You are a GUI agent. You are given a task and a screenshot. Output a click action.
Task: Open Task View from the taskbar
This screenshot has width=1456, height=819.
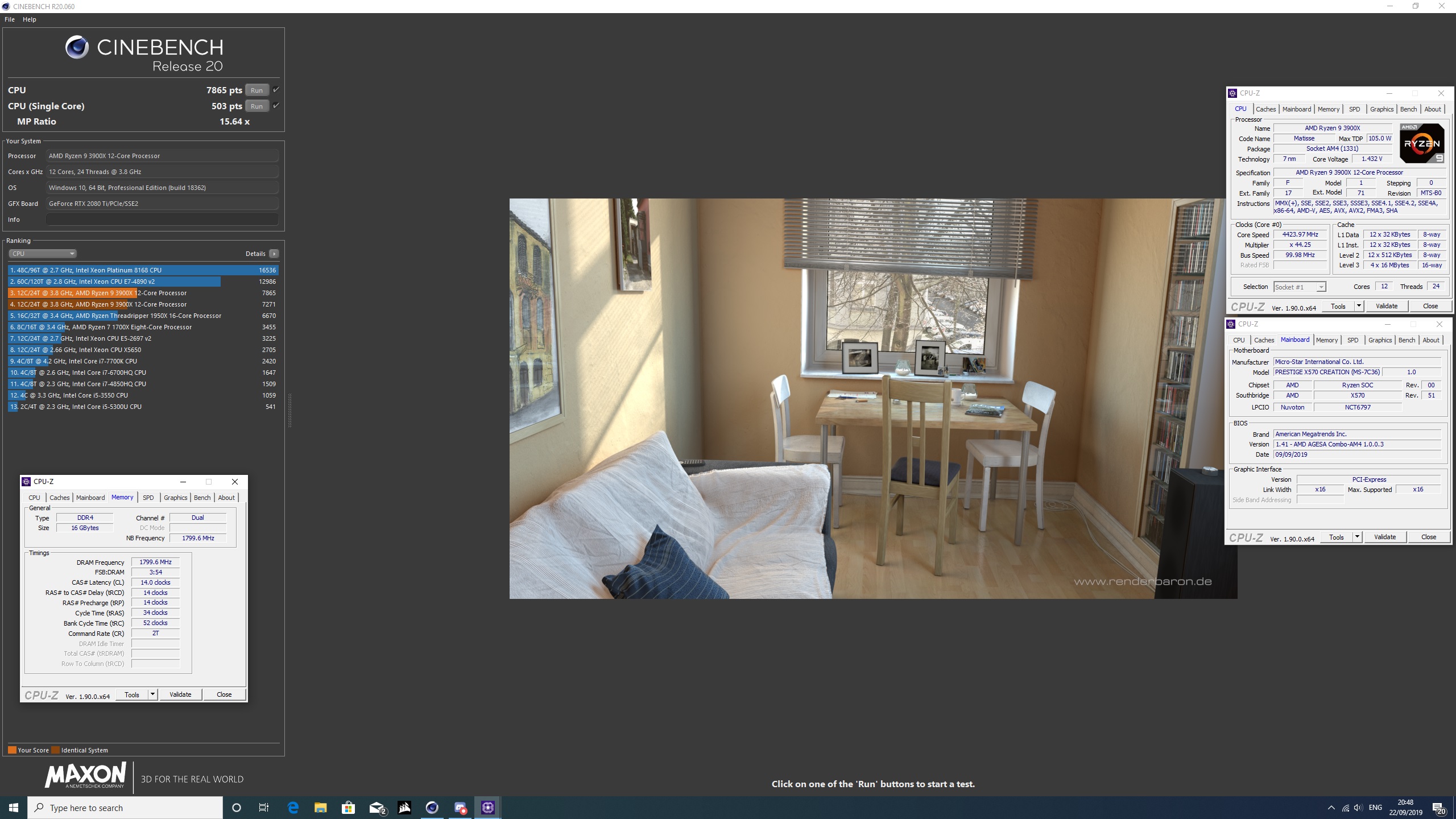click(264, 808)
